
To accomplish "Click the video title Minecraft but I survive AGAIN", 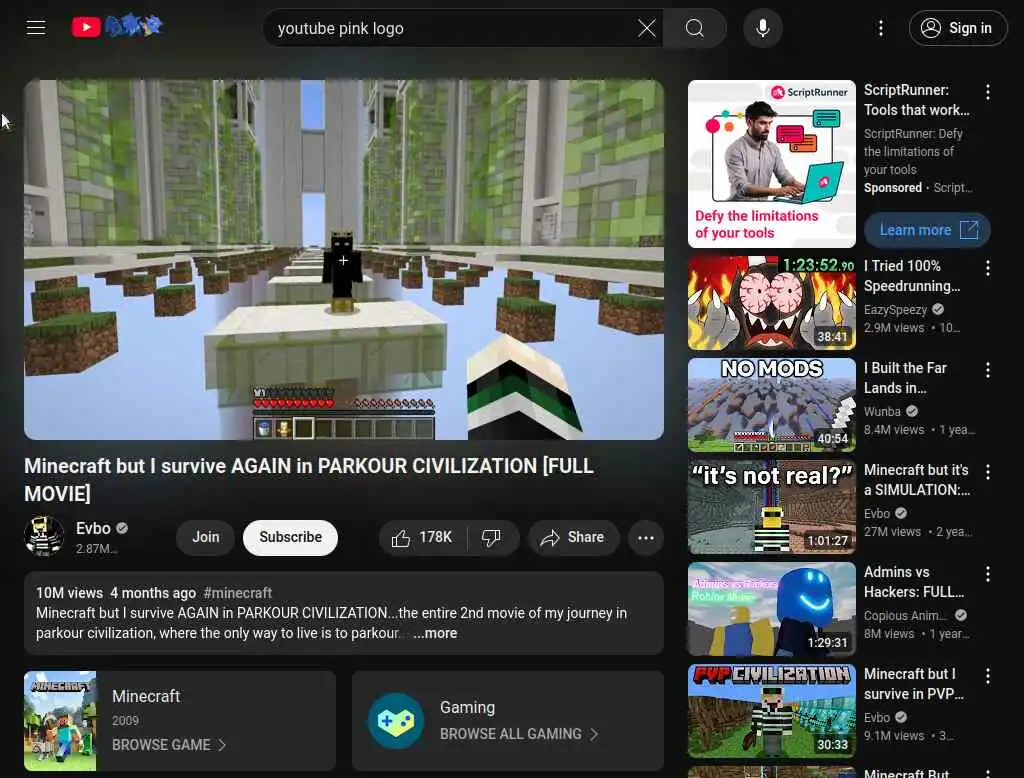I will (x=309, y=479).
